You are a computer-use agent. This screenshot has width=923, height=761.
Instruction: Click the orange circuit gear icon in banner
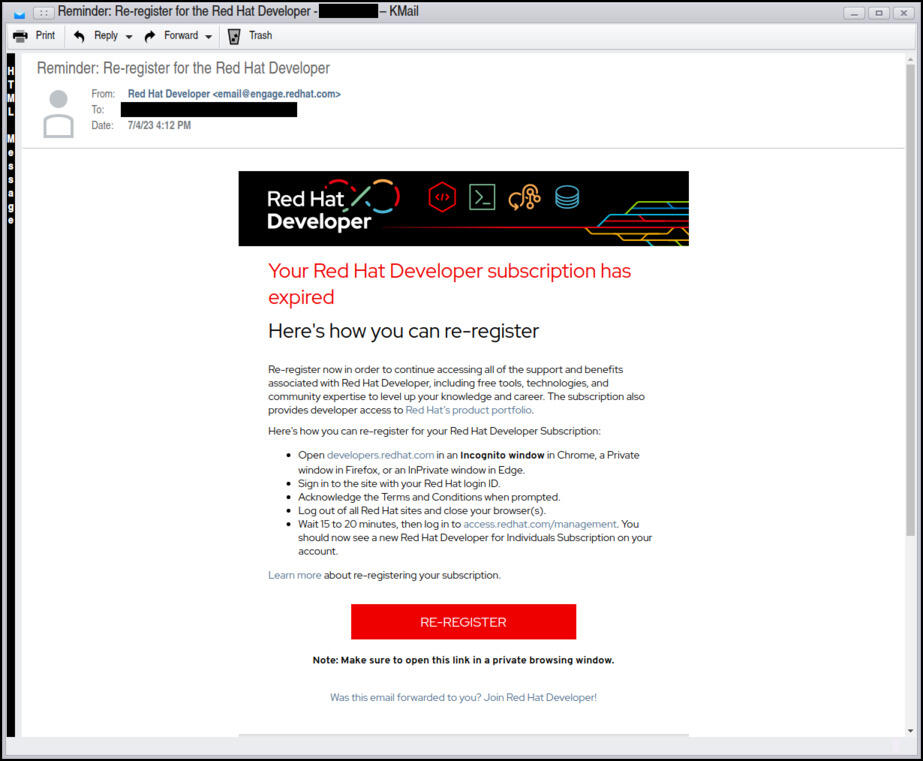(524, 197)
